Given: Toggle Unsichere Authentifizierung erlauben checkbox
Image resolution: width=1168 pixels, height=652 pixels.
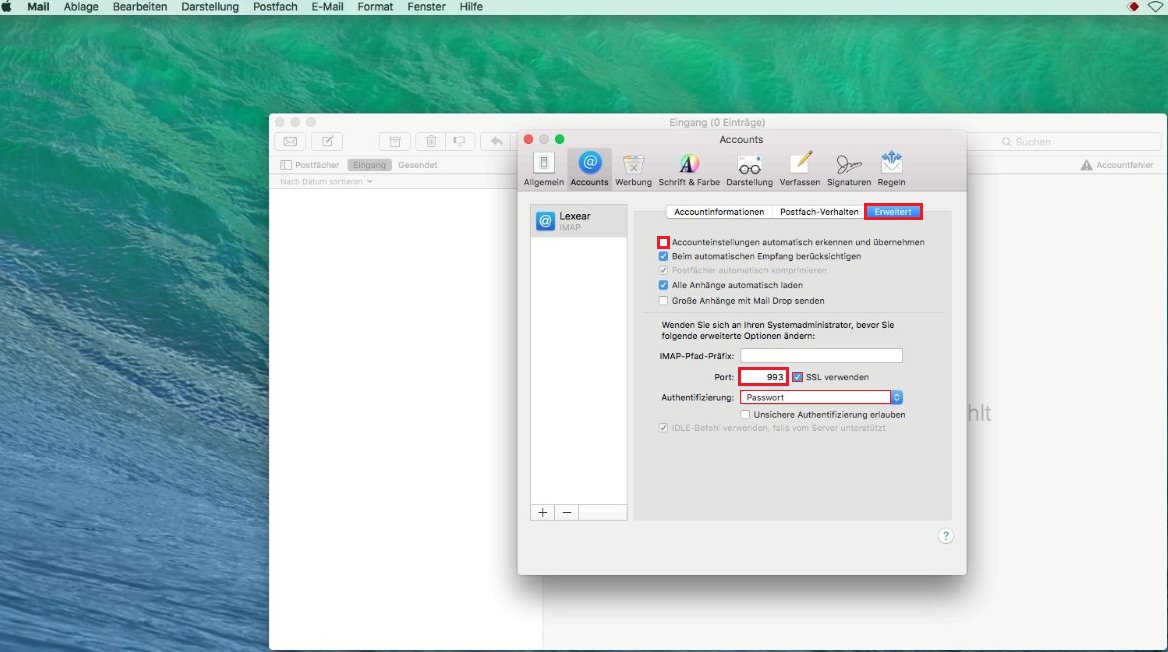Looking at the screenshot, I should 746,414.
